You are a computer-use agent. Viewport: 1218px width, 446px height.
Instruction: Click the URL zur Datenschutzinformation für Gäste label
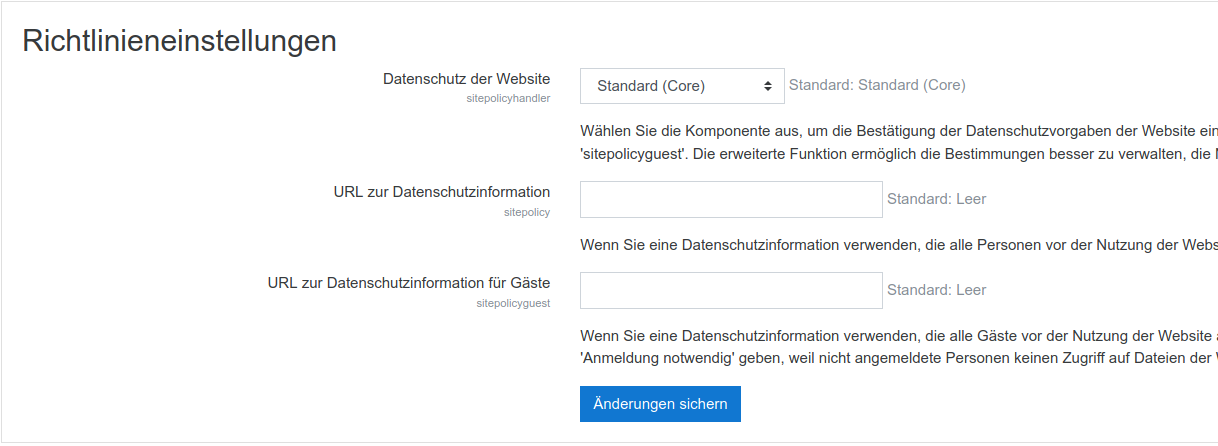click(x=408, y=283)
